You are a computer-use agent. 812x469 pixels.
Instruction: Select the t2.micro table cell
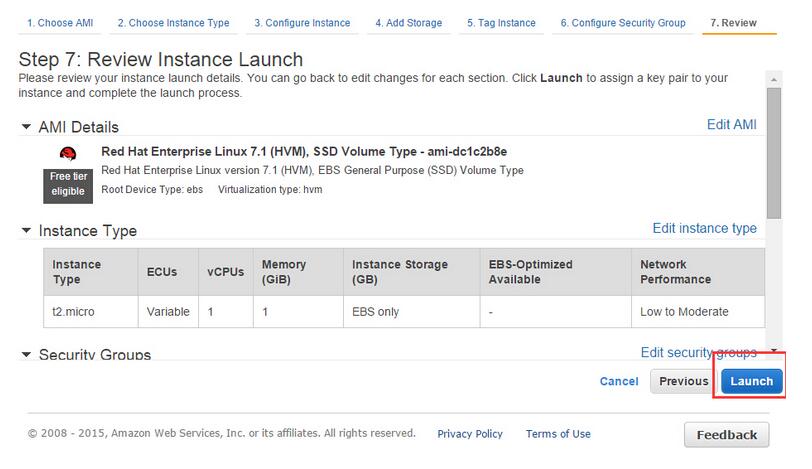91,312
